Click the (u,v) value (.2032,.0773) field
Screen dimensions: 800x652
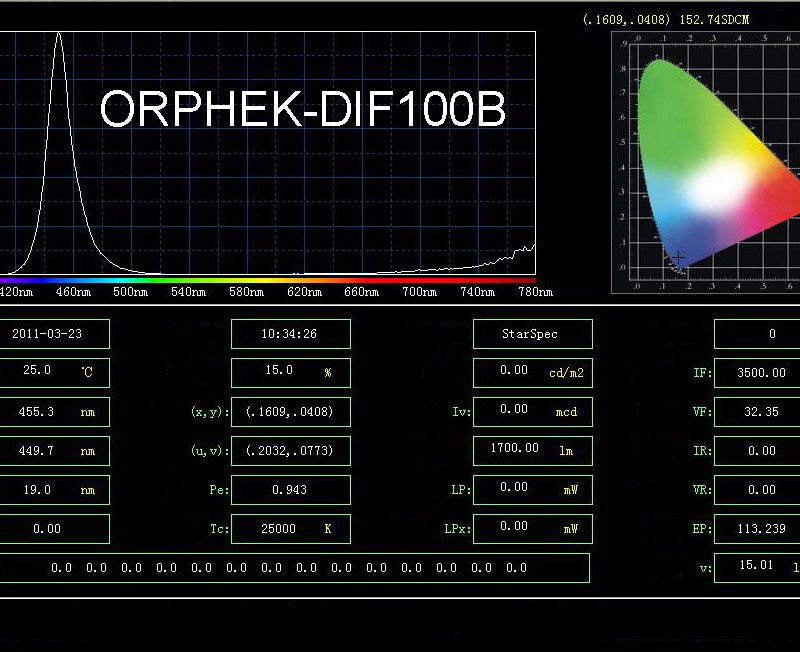[291, 451]
